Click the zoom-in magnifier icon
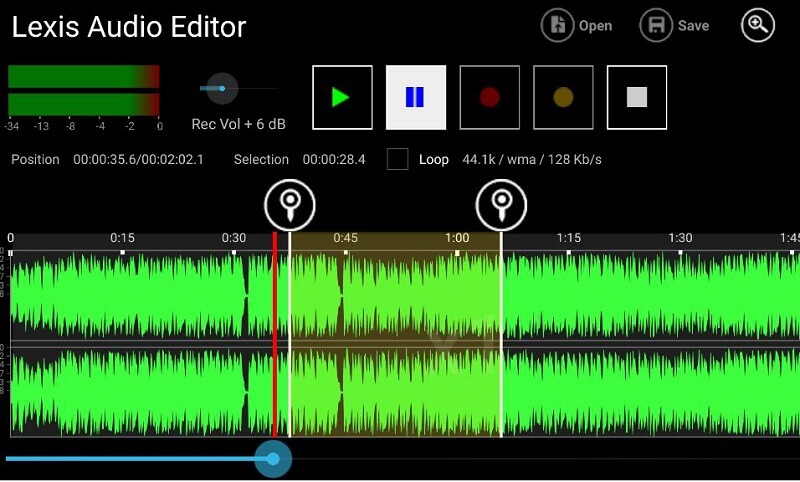Viewport: 800px width, 482px height. tap(758, 25)
